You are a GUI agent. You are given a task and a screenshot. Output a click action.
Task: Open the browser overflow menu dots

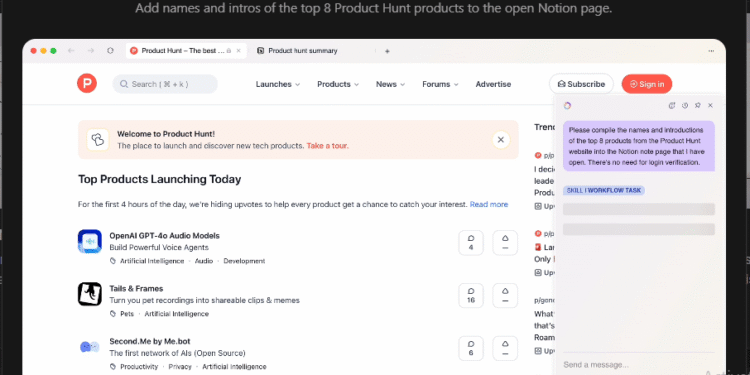pos(711,51)
